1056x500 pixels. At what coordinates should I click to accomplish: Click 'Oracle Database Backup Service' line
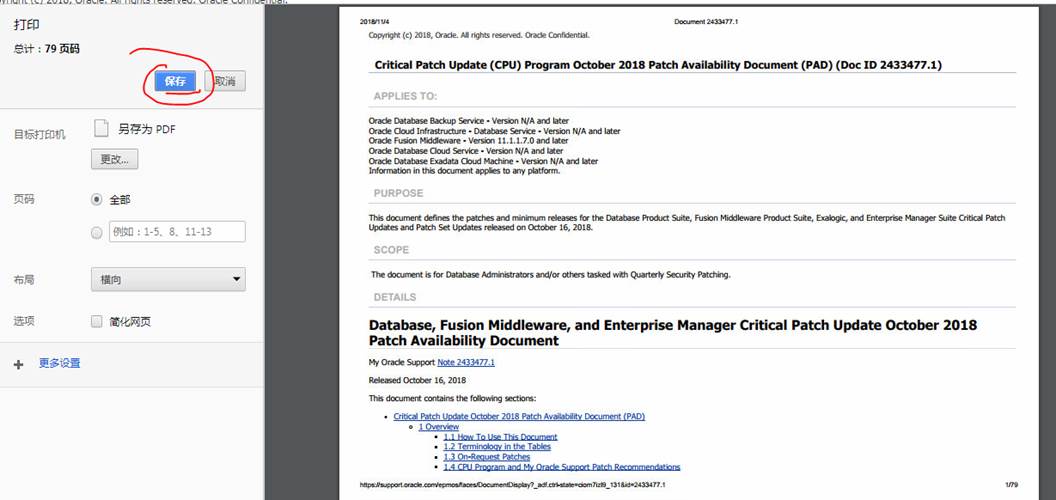[469, 121]
